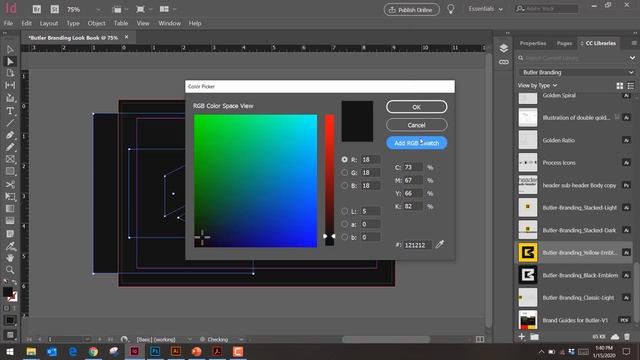Select the Type tool
640x360 pixels.
tap(10, 111)
